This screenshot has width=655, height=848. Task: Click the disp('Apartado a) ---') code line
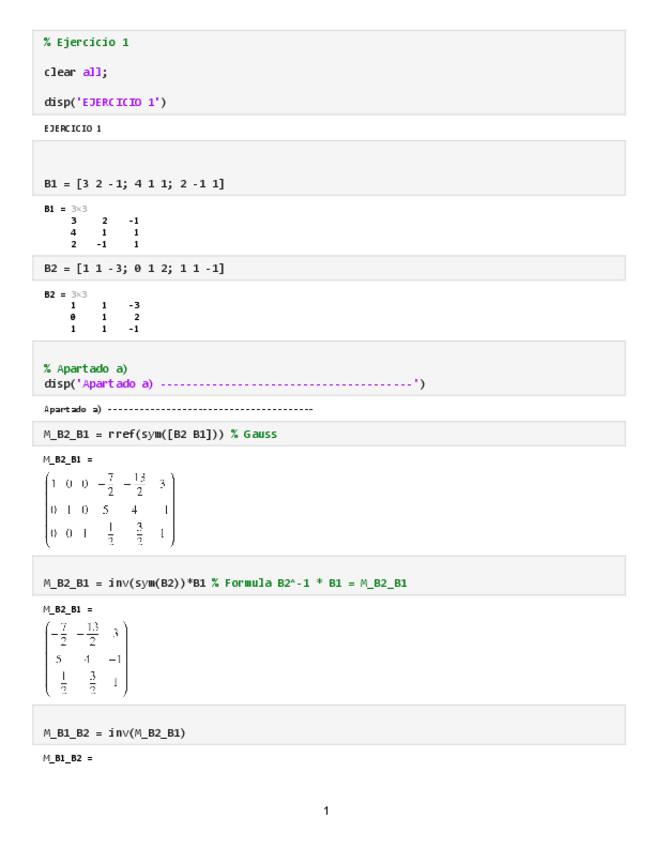point(234,383)
